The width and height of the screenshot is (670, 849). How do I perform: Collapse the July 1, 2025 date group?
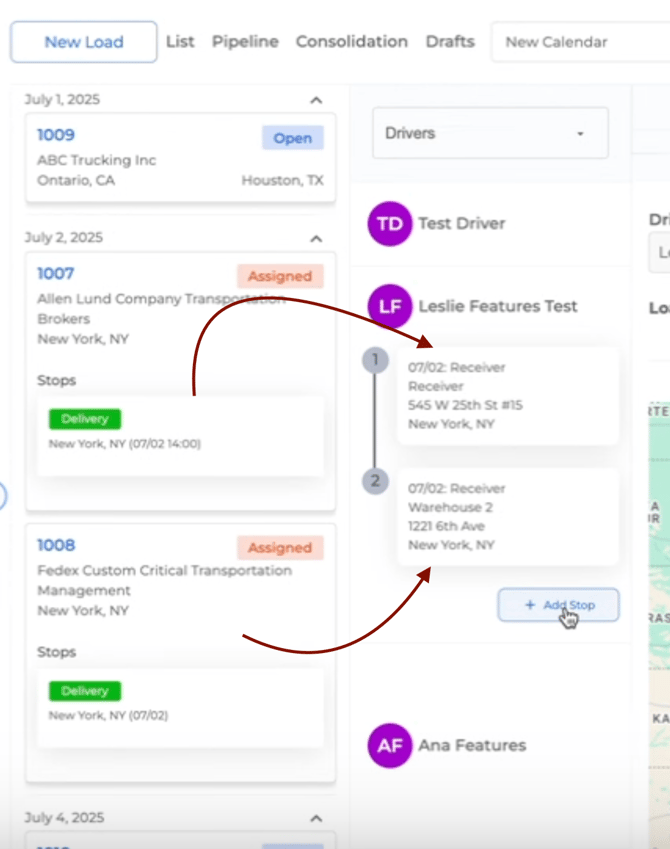point(316,100)
